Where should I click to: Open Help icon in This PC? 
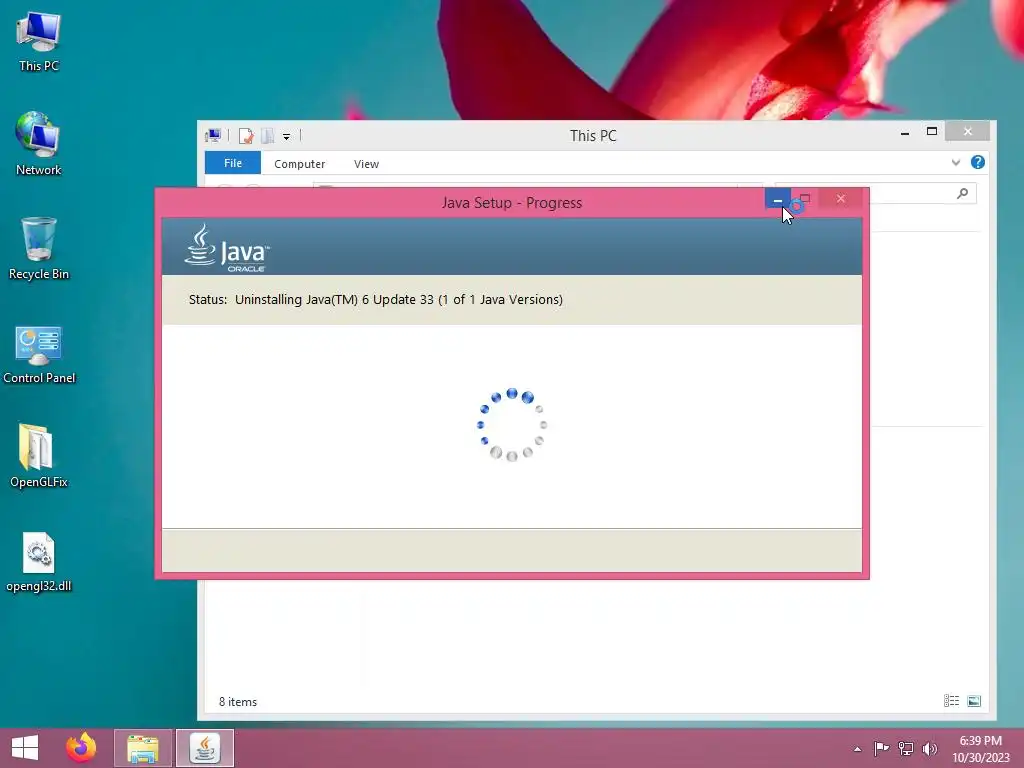978,163
